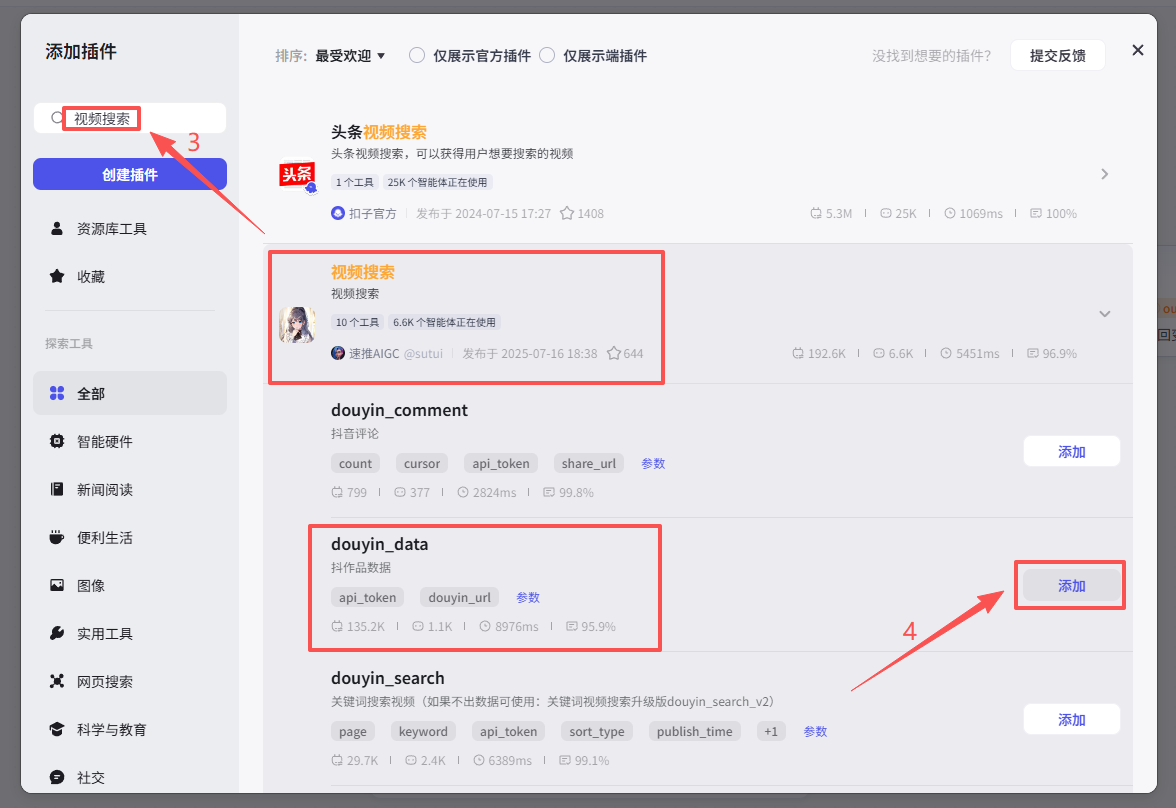Click 添加 button for douyin_data
Image resolution: width=1176 pixels, height=808 pixels.
tap(1071, 586)
